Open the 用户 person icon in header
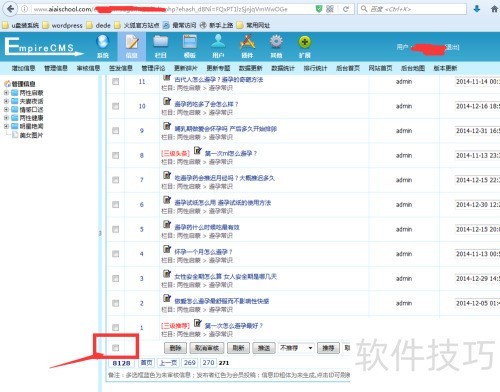This screenshot has height=392, width=500. pyautogui.click(x=218, y=41)
